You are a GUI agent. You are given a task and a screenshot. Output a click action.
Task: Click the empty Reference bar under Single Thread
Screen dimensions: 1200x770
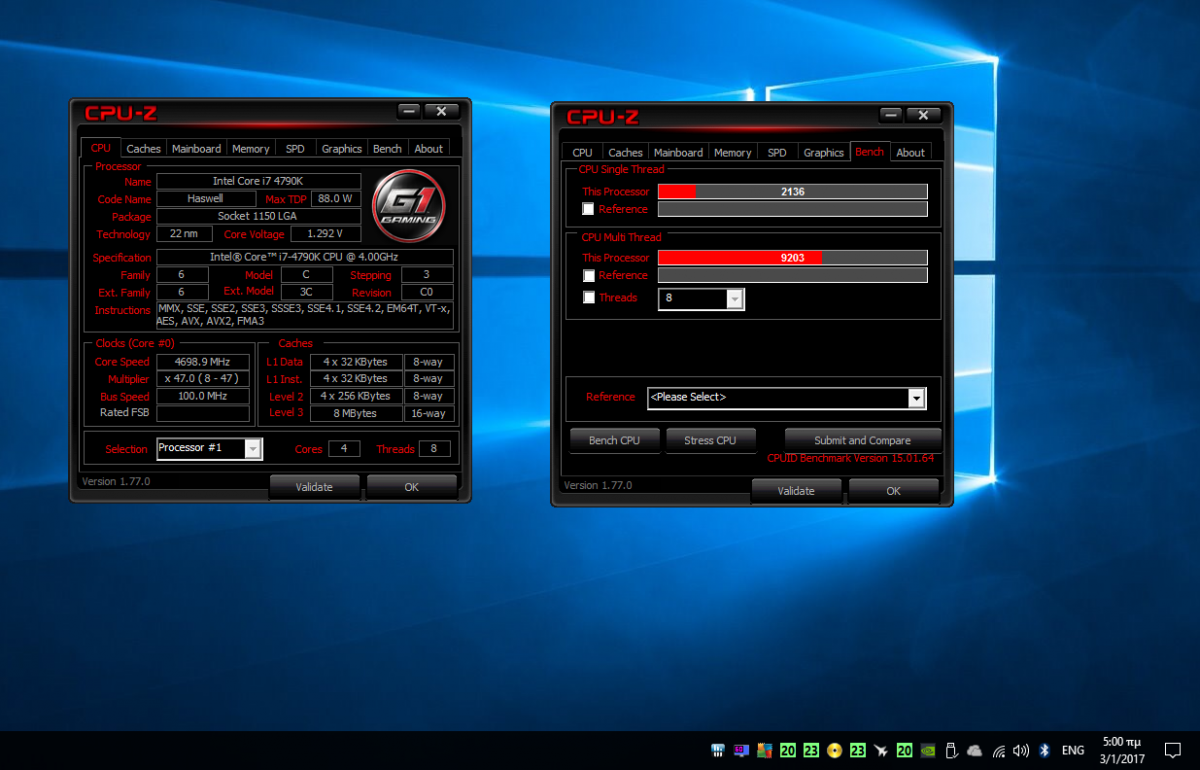(x=792, y=209)
